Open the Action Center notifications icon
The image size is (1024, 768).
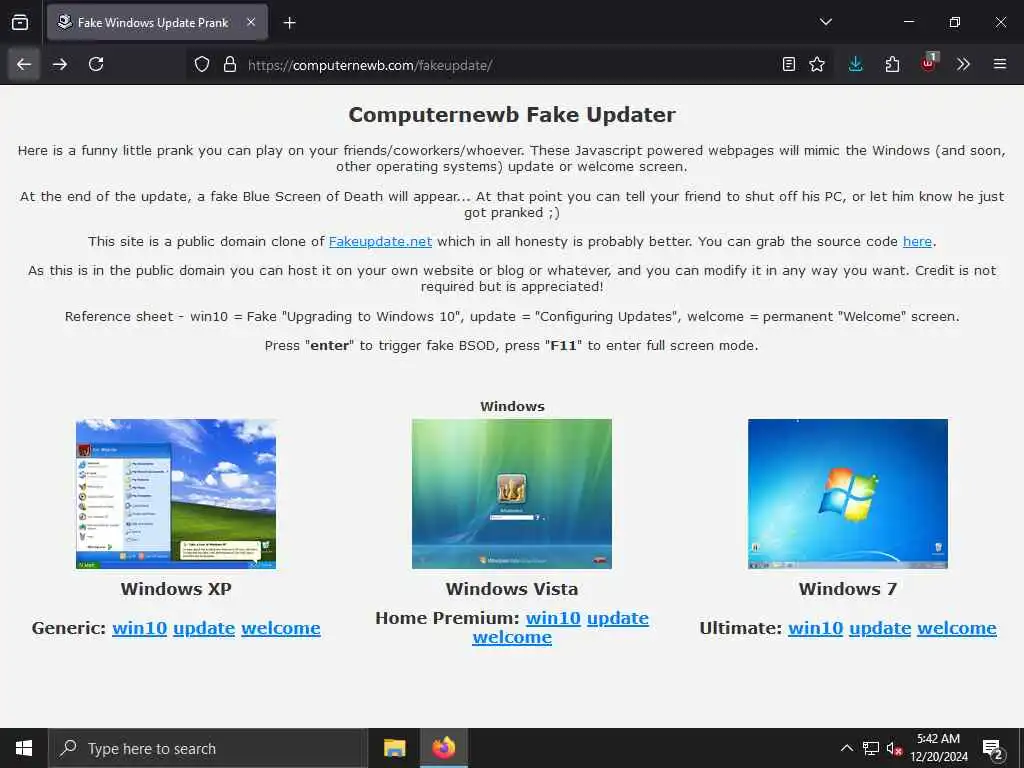point(993,748)
